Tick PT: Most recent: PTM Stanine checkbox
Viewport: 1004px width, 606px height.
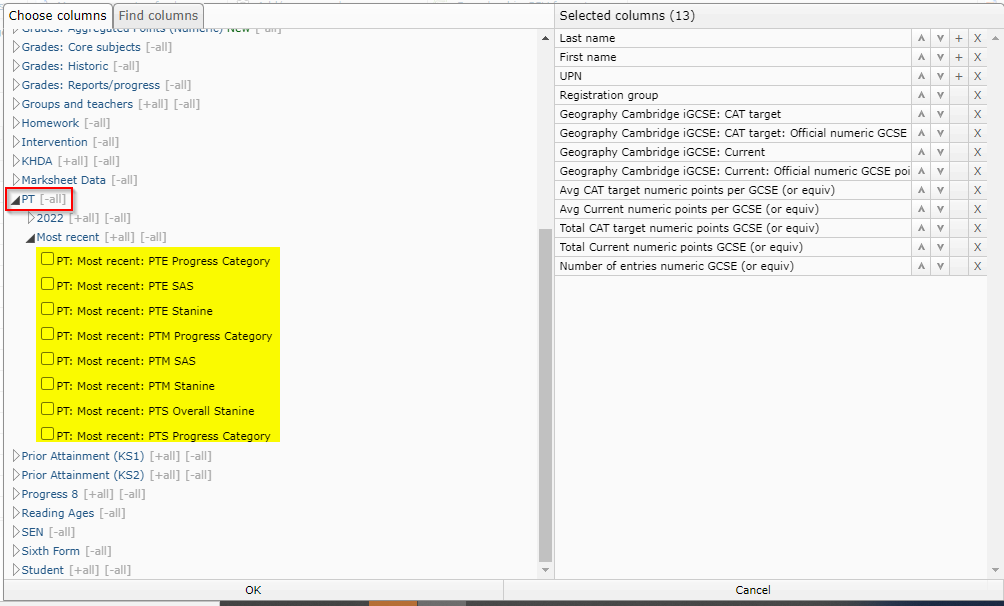tap(47, 384)
